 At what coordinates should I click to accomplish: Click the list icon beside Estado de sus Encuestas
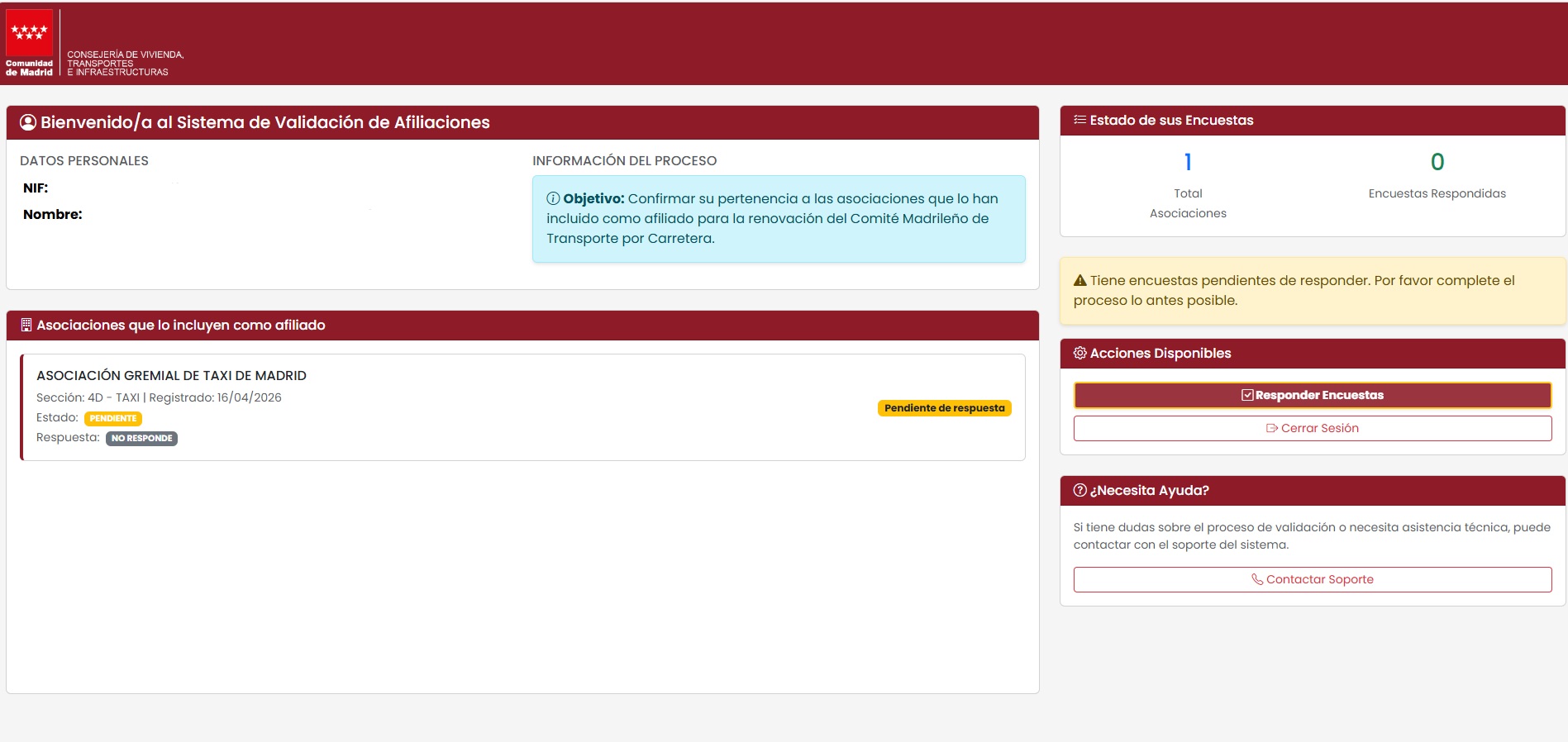(x=1079, y=121)
